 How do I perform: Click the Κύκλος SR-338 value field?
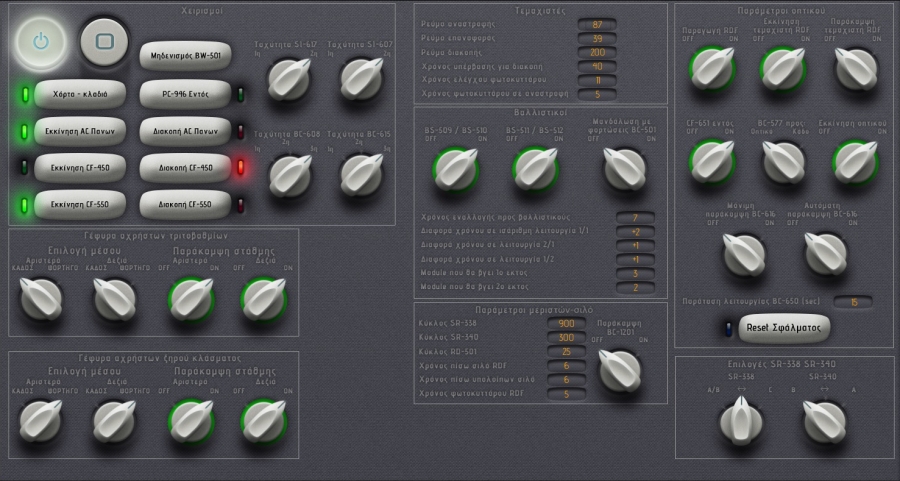point(567,324)
